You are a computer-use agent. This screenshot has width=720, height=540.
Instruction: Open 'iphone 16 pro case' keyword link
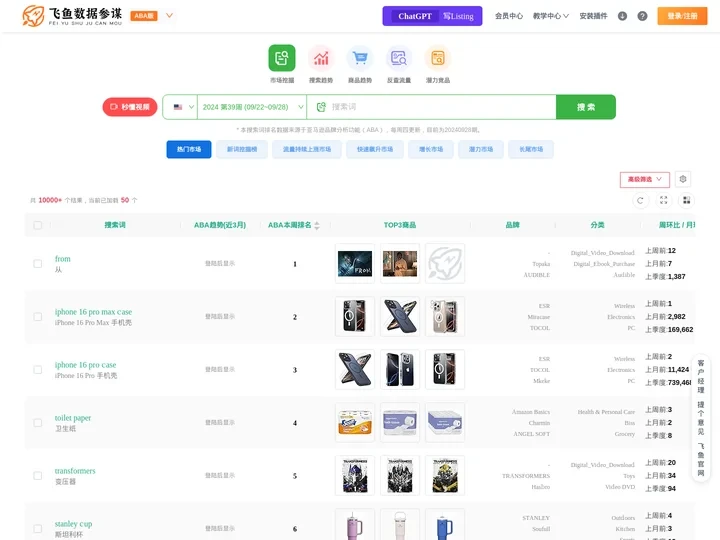click(85, 365)
